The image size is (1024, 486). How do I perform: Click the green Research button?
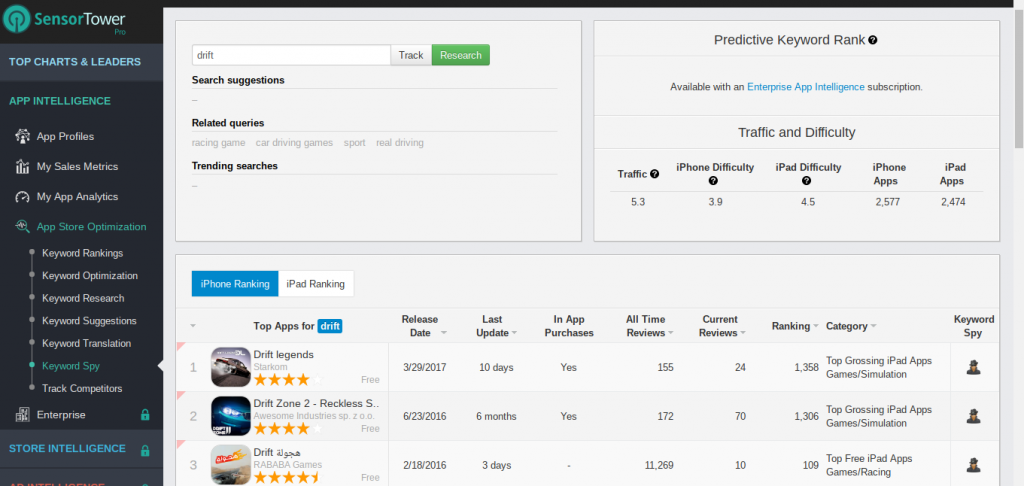point(460,55)
